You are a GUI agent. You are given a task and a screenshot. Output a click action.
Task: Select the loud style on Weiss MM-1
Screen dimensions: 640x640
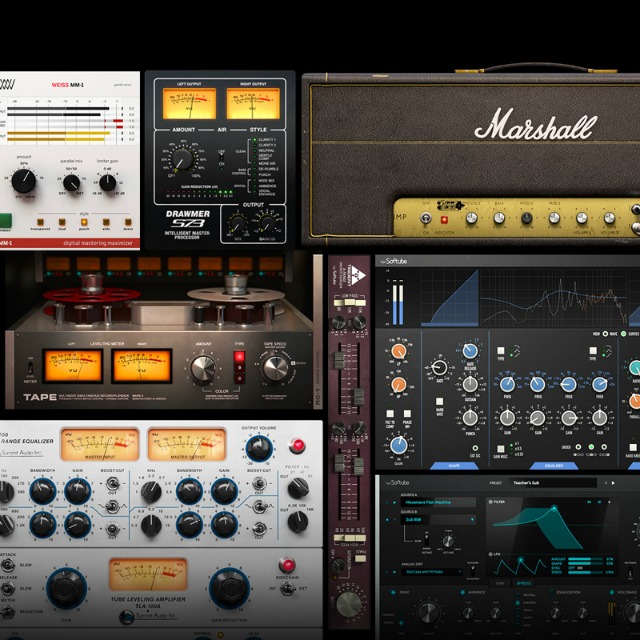click(62, 222)
